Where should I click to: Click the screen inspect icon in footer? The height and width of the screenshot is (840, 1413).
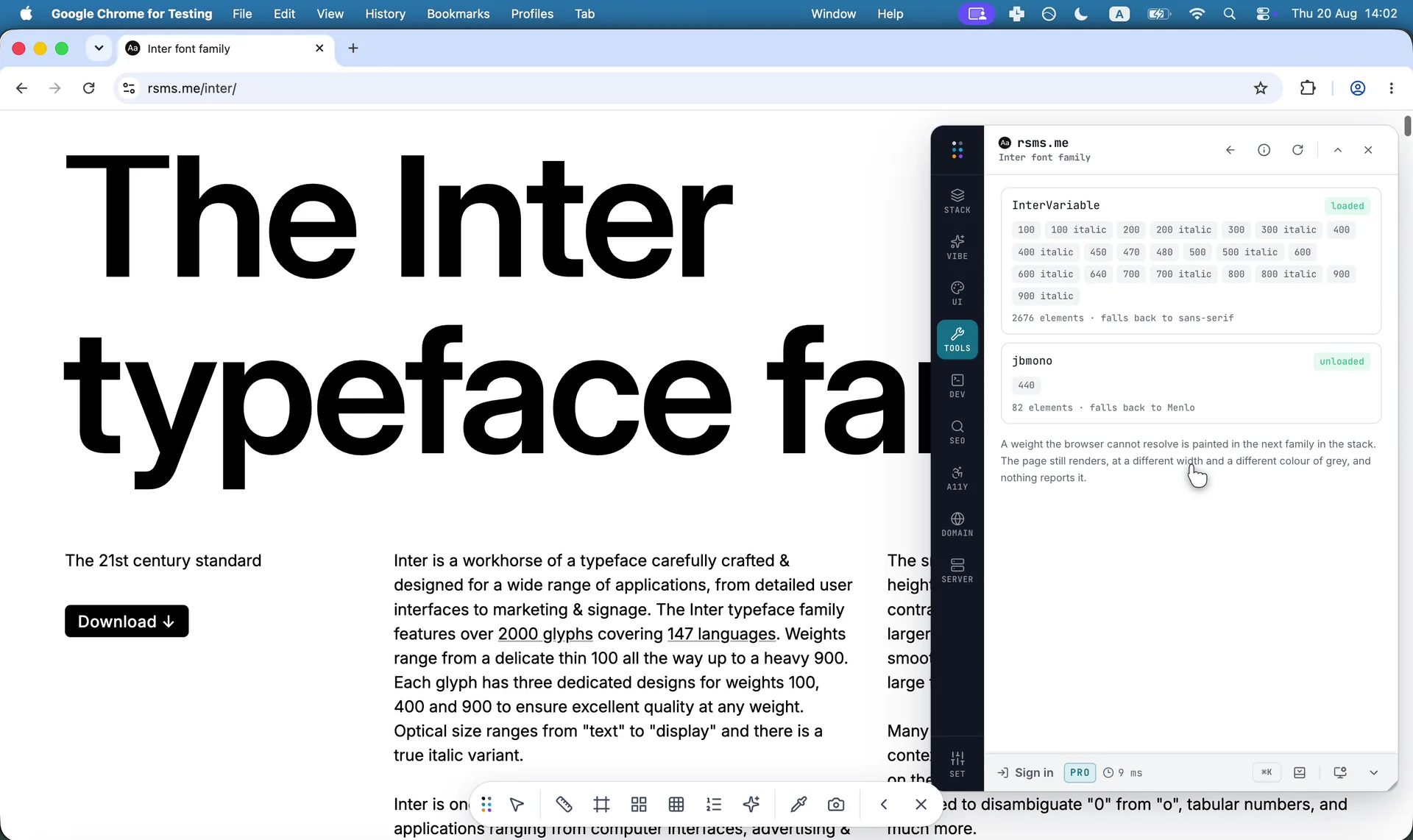pos(1340,772)
